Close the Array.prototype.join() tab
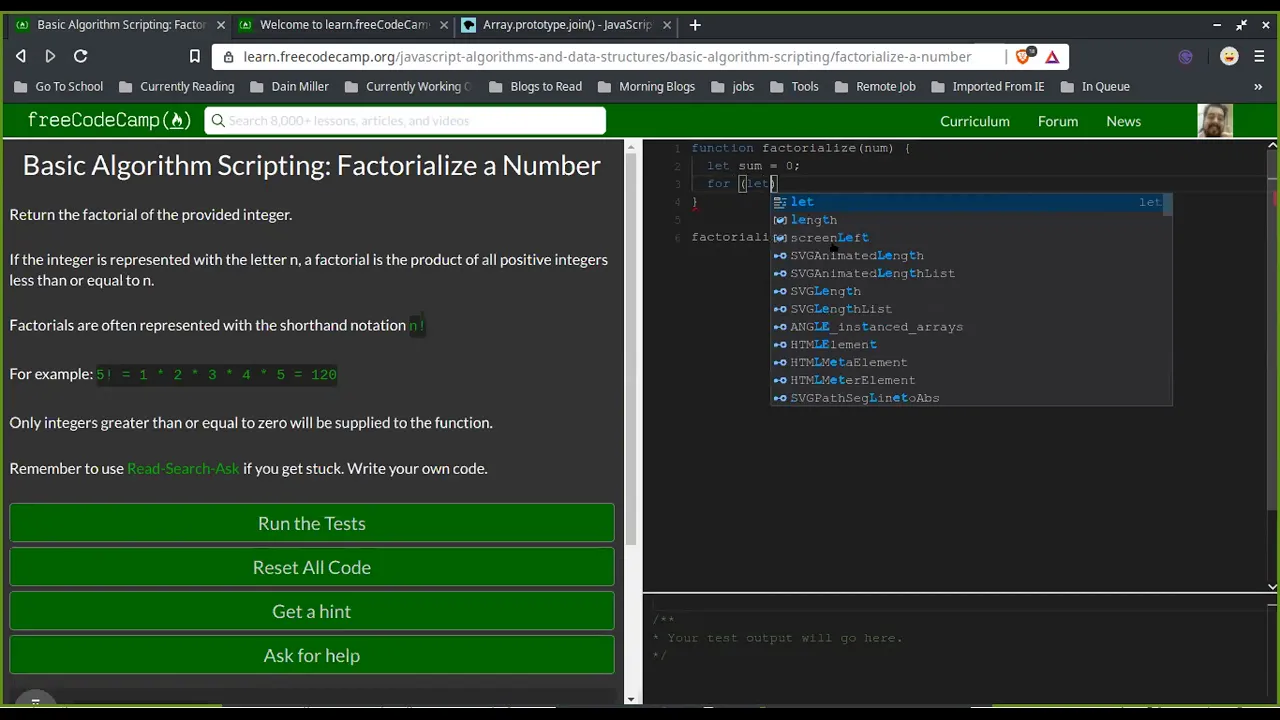Screen dimensions: 1280x720 pyautogui.click(x=665, y=25)
